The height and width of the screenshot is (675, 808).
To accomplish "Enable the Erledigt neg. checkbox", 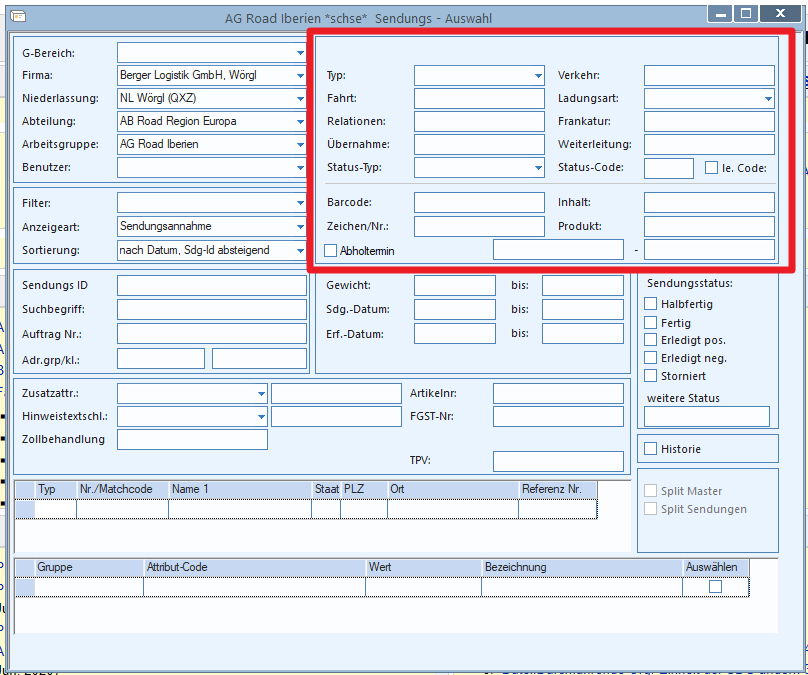I will tap(650, 358).
